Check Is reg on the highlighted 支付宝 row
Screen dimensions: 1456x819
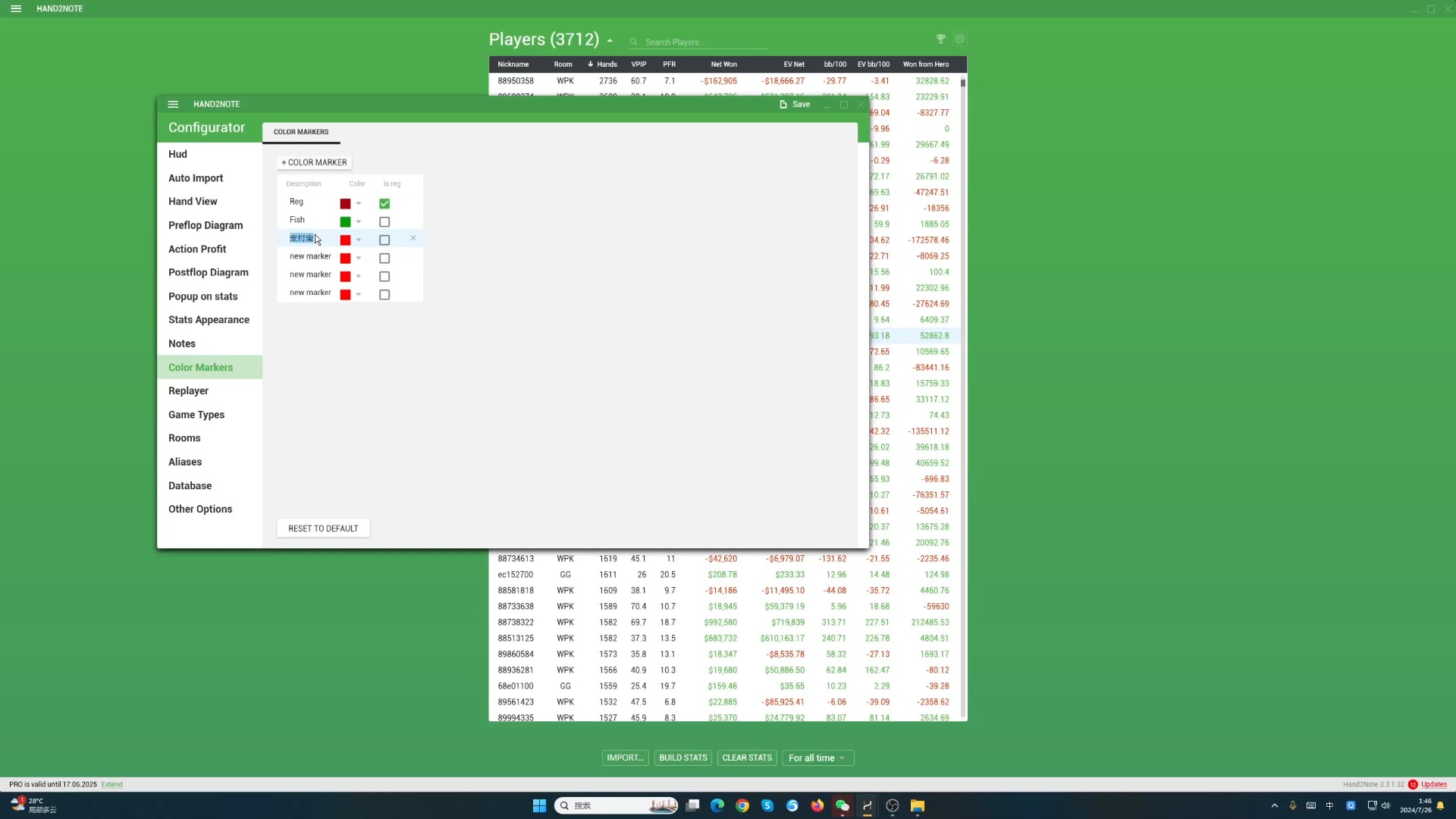point(384,240)
